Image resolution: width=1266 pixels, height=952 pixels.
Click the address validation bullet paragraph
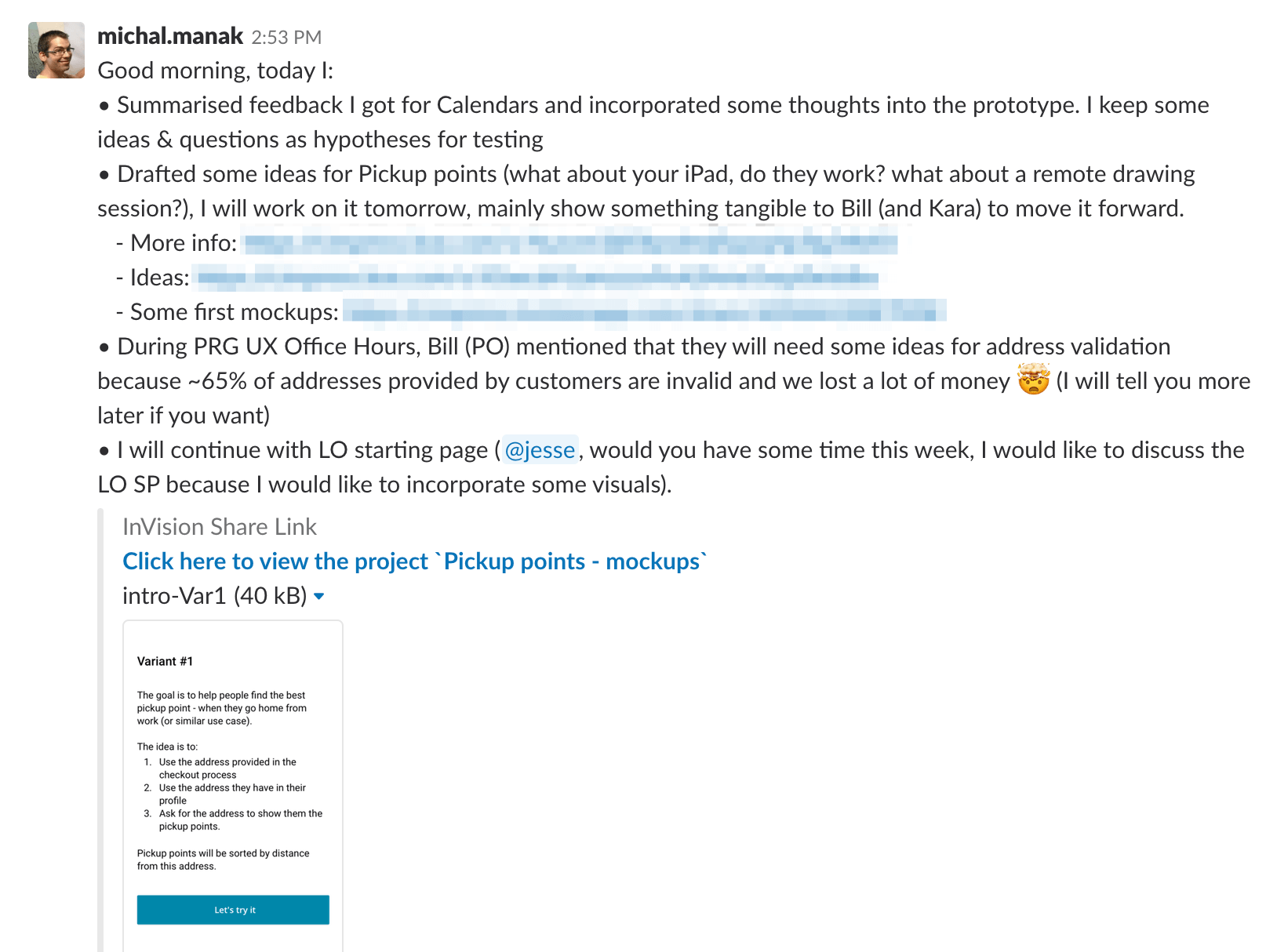[x=674, y=381]
